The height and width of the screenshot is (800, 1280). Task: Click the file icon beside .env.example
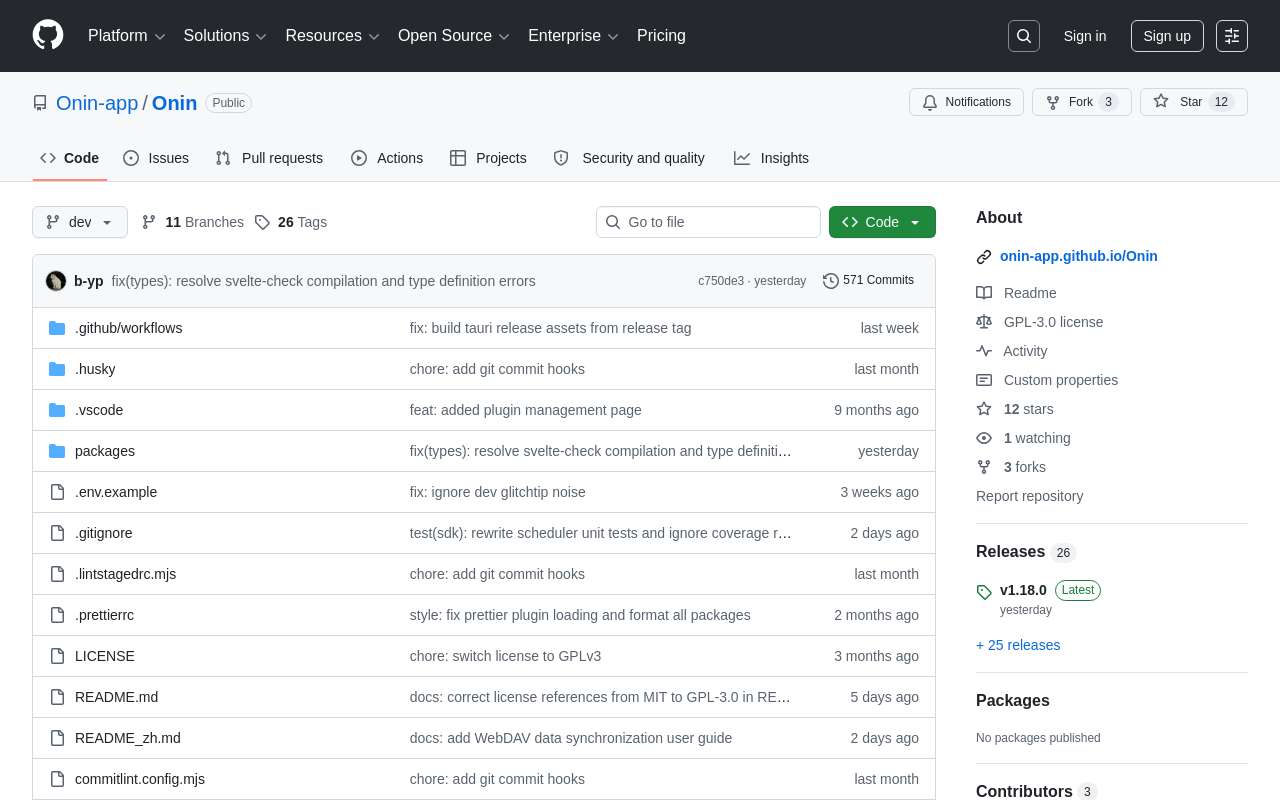(x=57, y=492)
